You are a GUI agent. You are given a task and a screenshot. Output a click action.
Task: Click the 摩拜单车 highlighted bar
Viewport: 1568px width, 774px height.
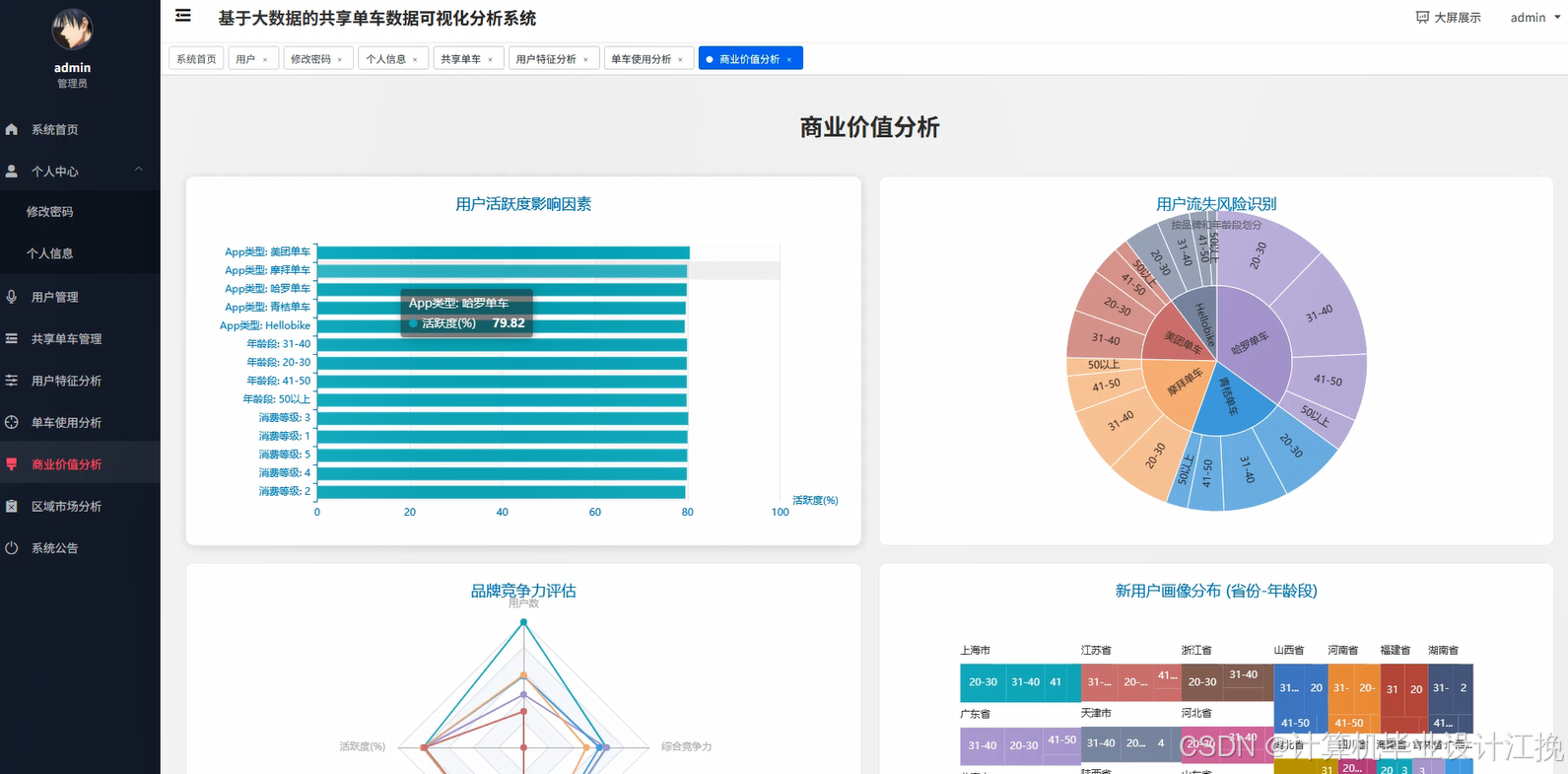click(x=502, y=270)
